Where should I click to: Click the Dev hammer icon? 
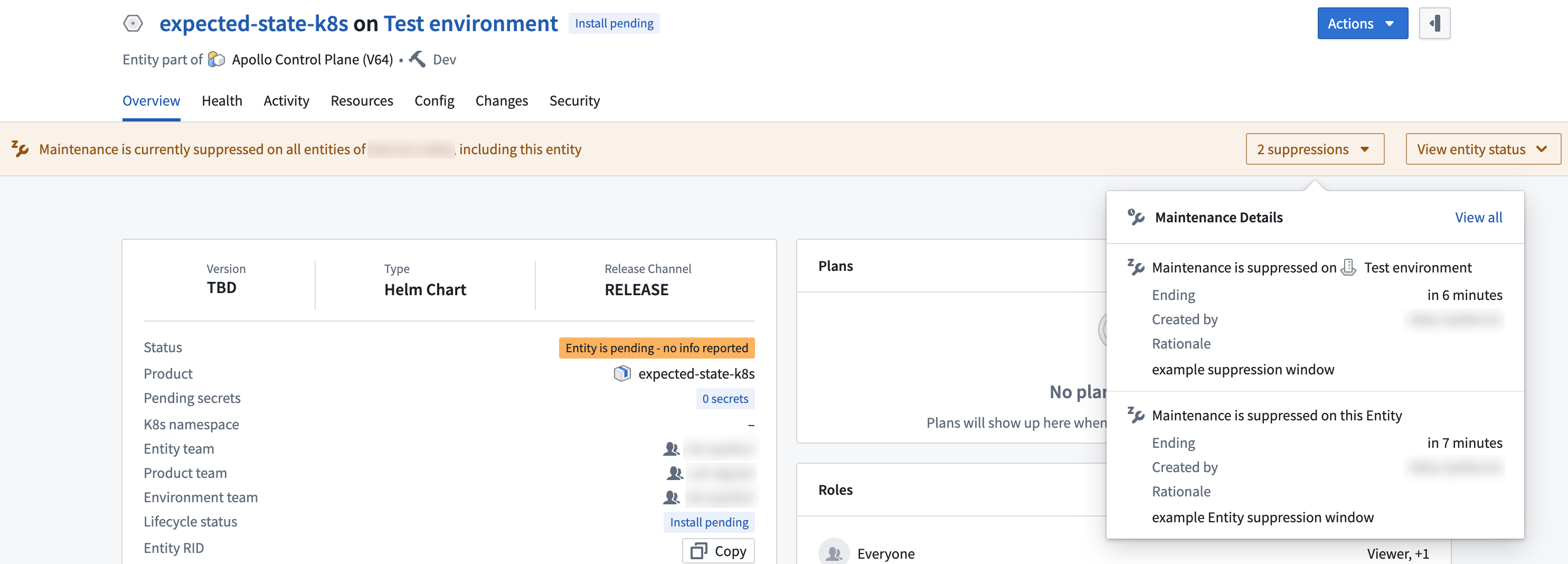417,60
